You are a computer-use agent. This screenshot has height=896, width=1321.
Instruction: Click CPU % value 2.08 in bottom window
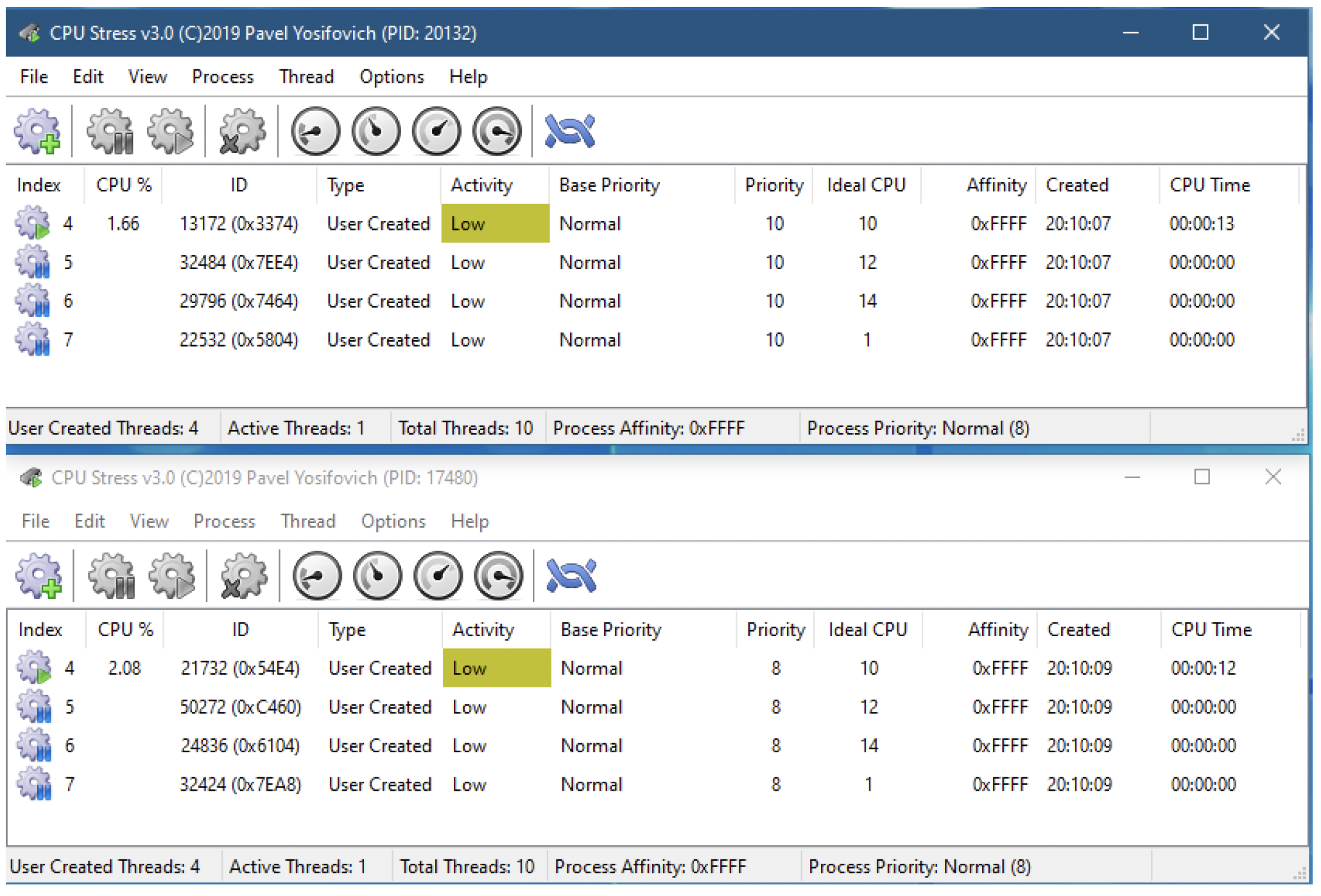point(124,668)
